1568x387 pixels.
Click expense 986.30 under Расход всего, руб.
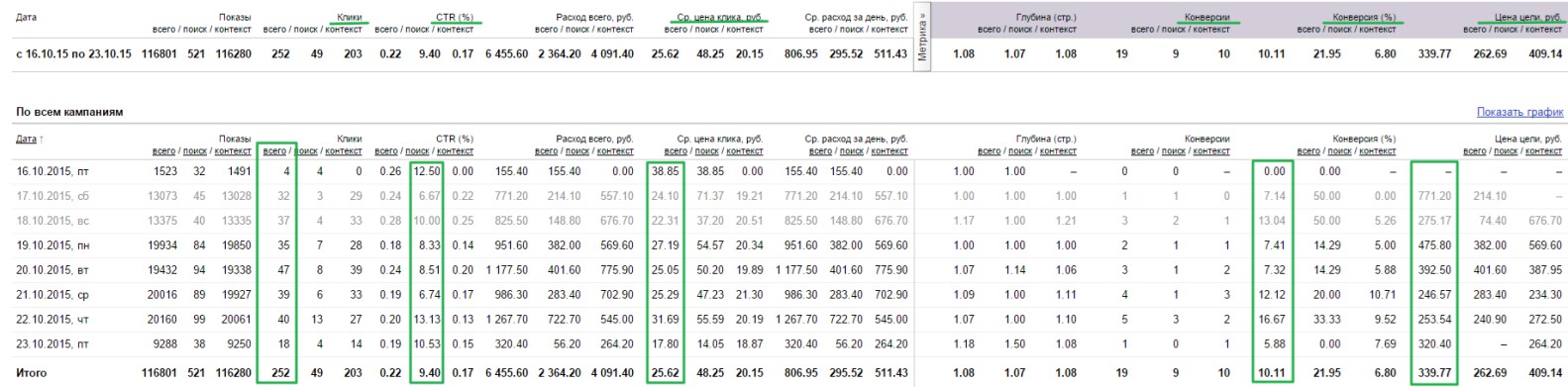pos(512,295)
